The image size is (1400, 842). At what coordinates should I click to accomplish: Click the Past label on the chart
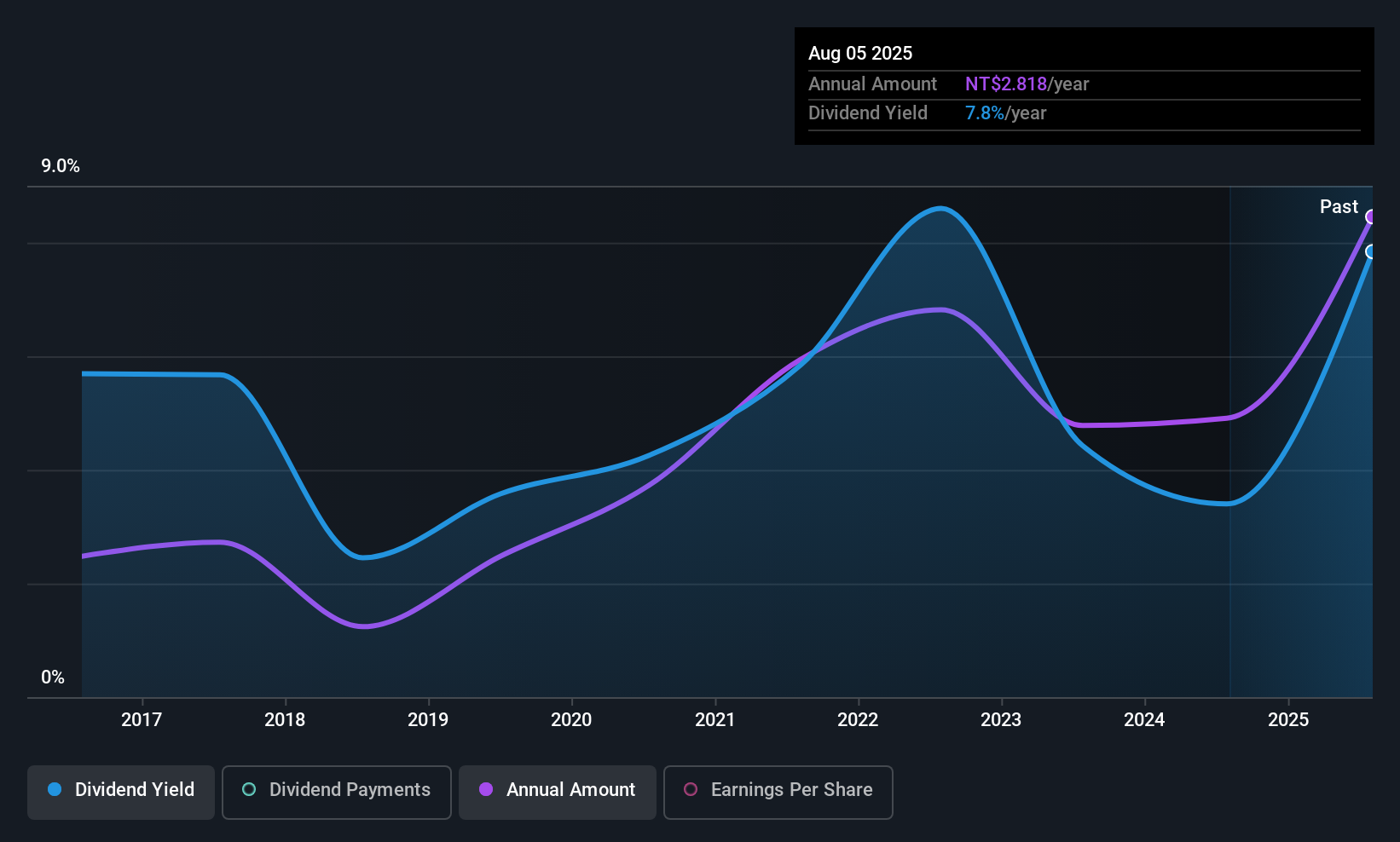coord(1339,206)
